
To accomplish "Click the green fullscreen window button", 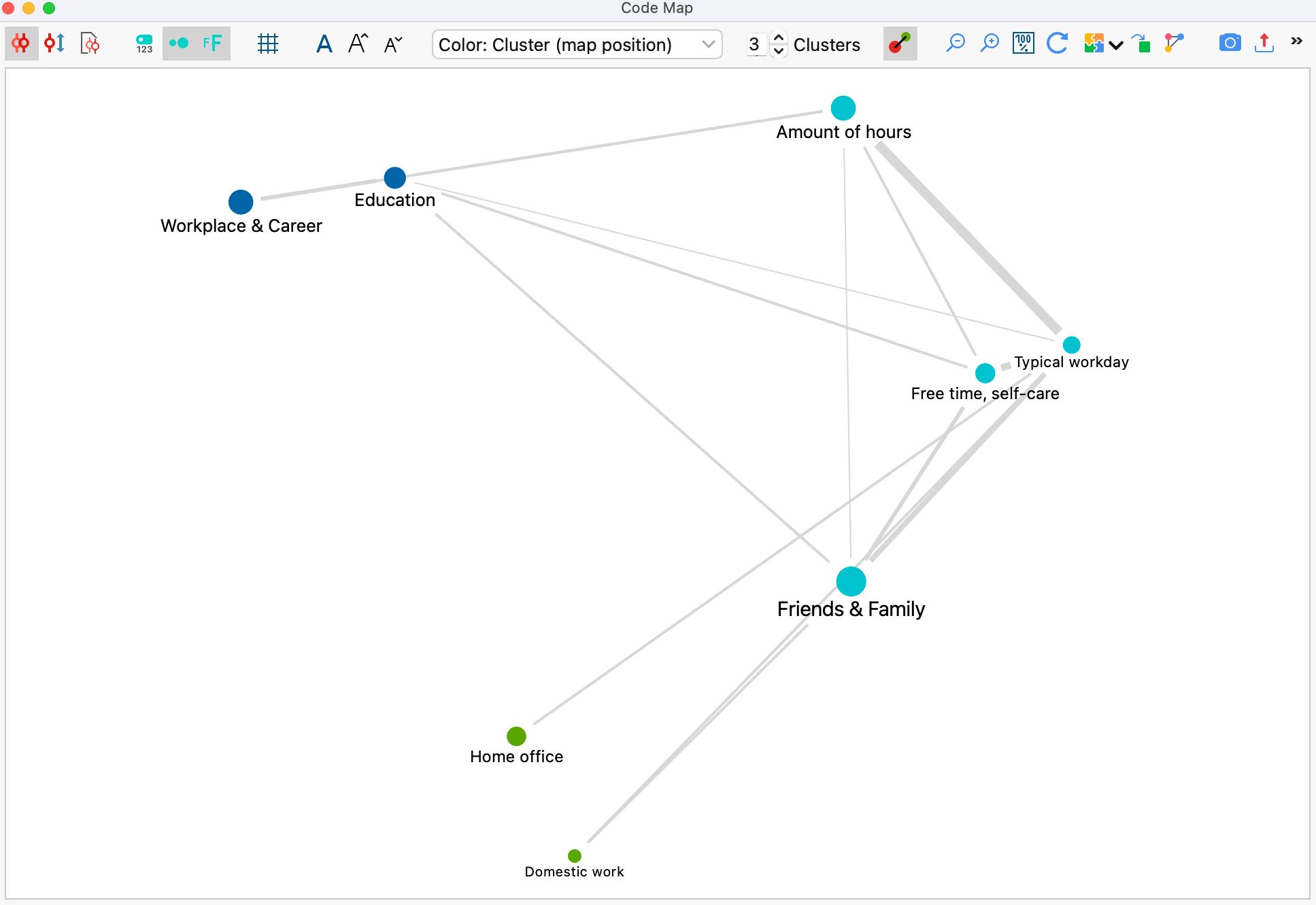I will 49,8.
